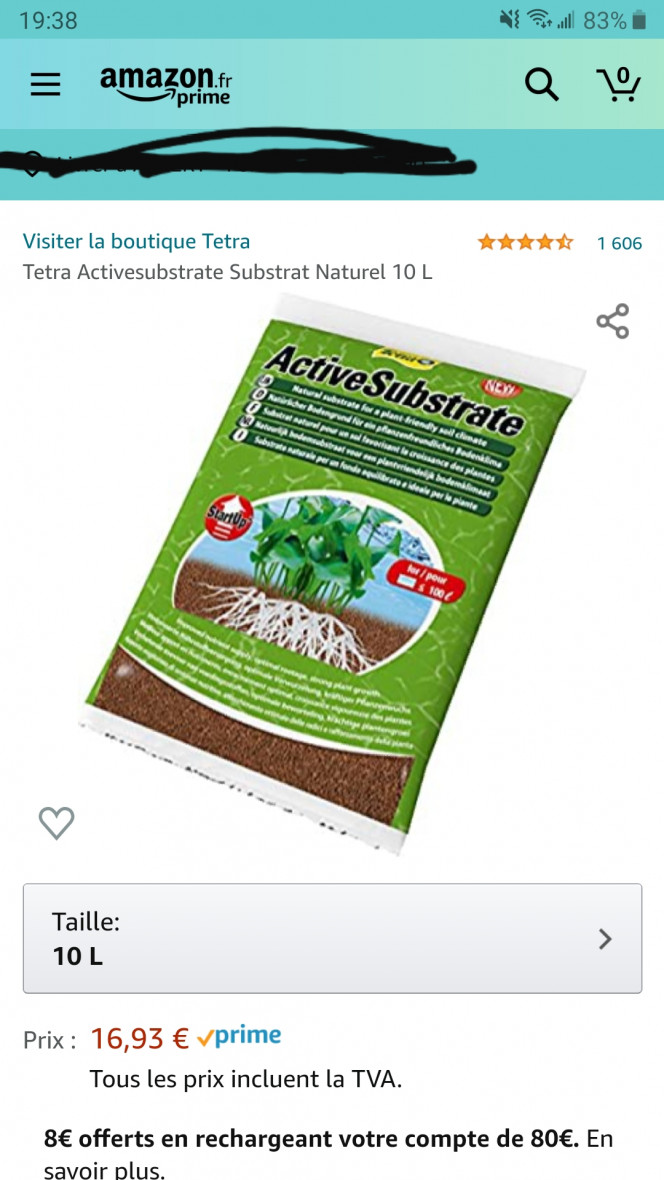Tap the Wi-Fi signal status icon

(x=537, y=20)
